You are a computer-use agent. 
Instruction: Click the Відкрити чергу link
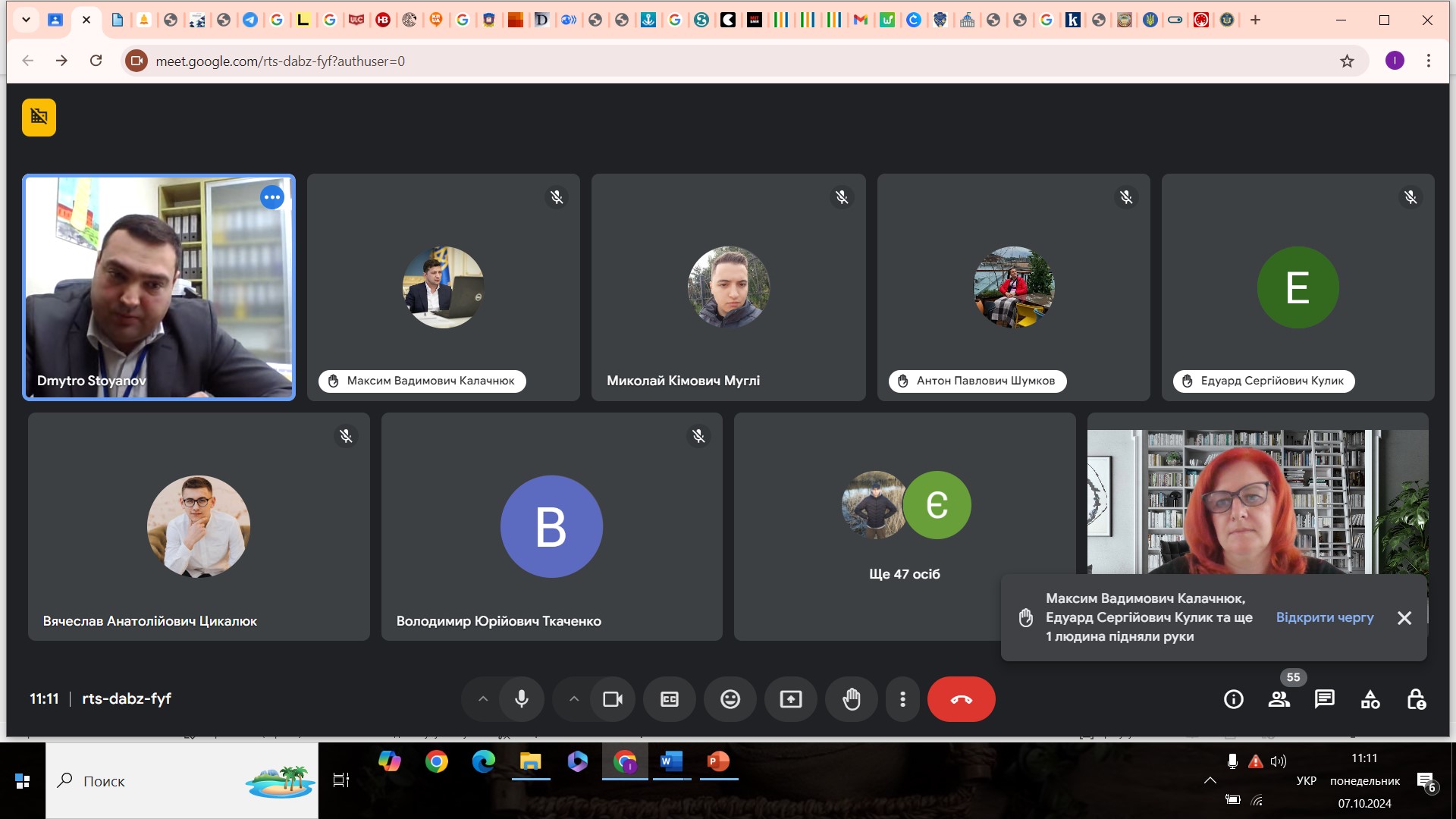point(1324,617)
